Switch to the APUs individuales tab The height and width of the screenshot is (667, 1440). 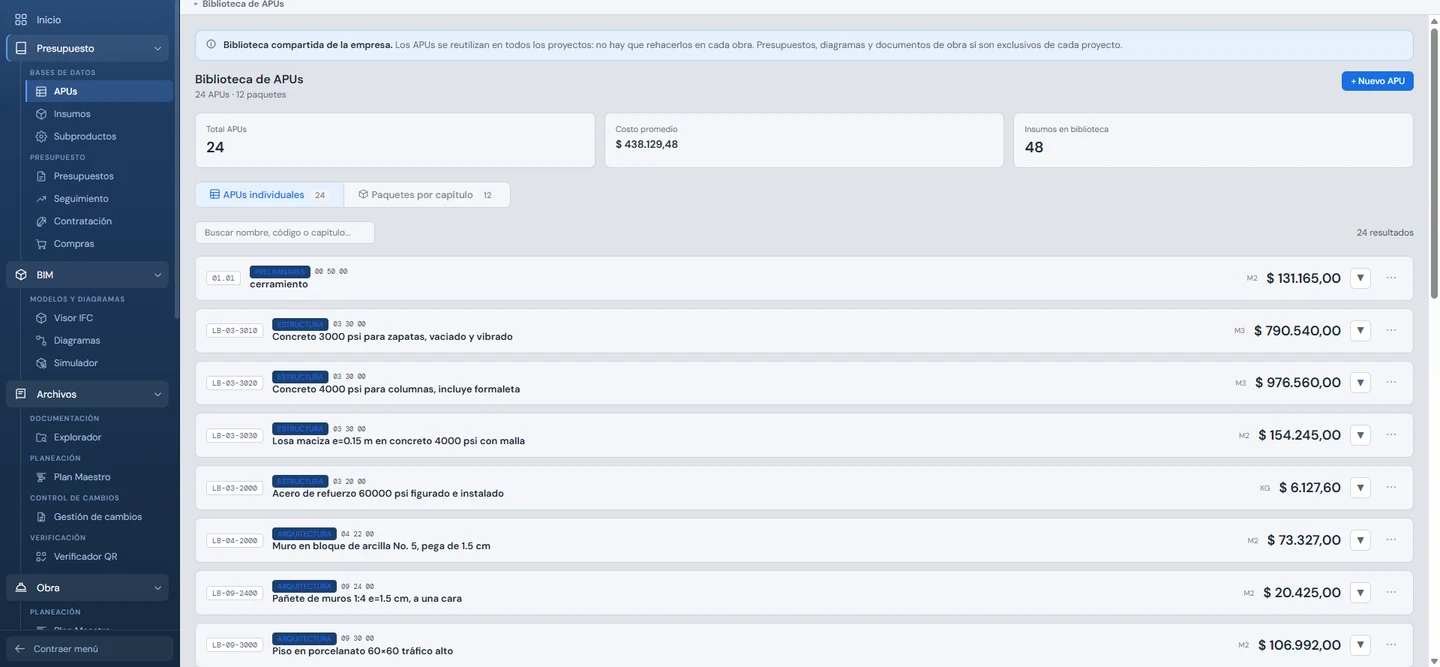[269, 195]
